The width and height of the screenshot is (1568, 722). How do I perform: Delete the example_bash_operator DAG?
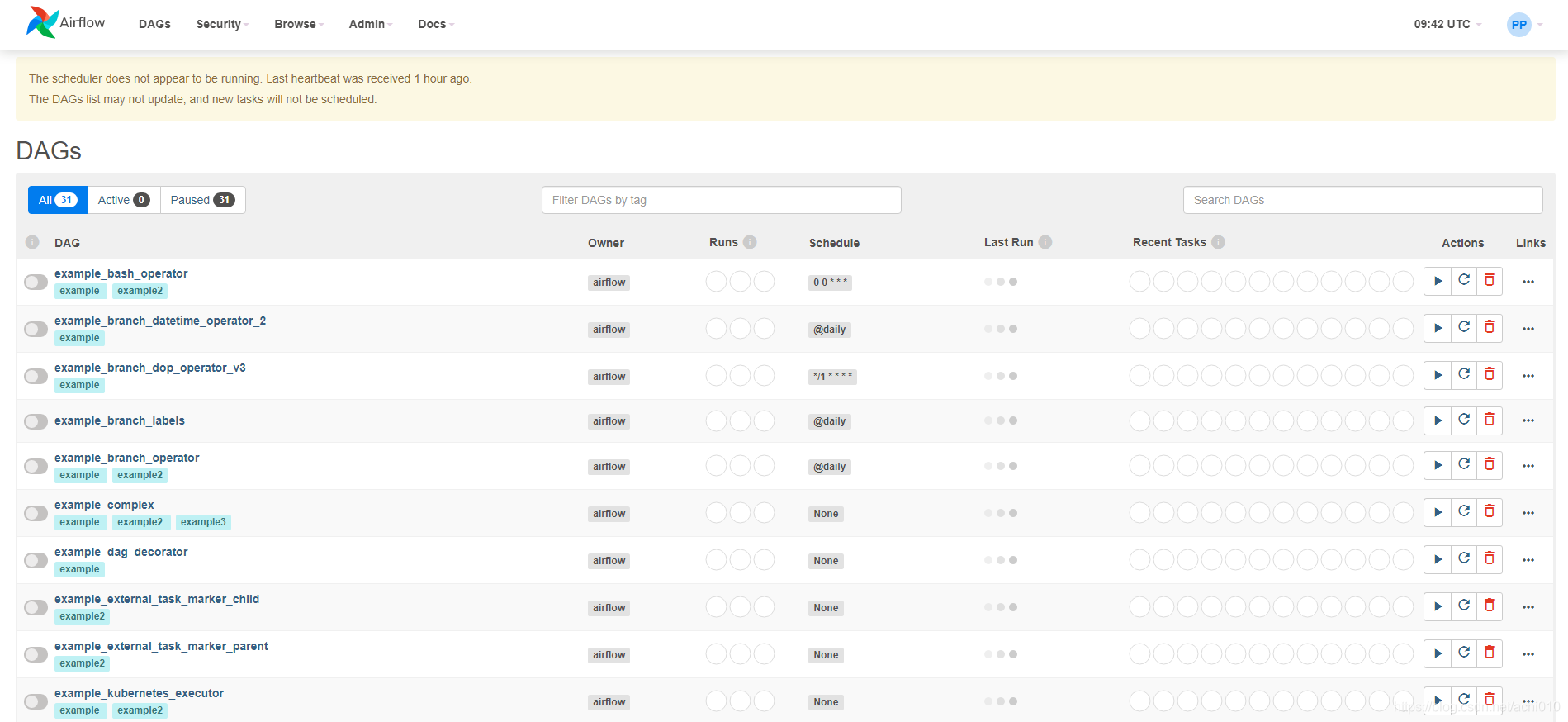(x=1490, y=281)
